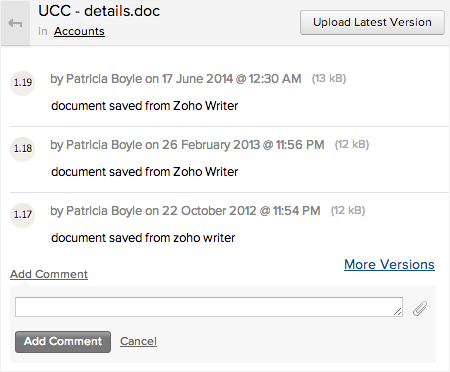The width and height of the screenshot is (450, 372).
Task: Focus the comment text box
Action: coord(209,307)
